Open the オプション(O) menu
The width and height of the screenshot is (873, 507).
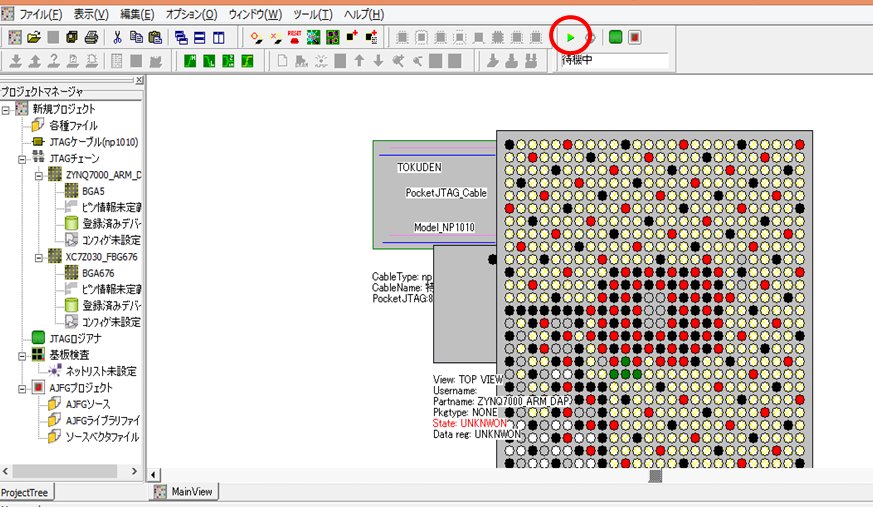pos(191,15)
